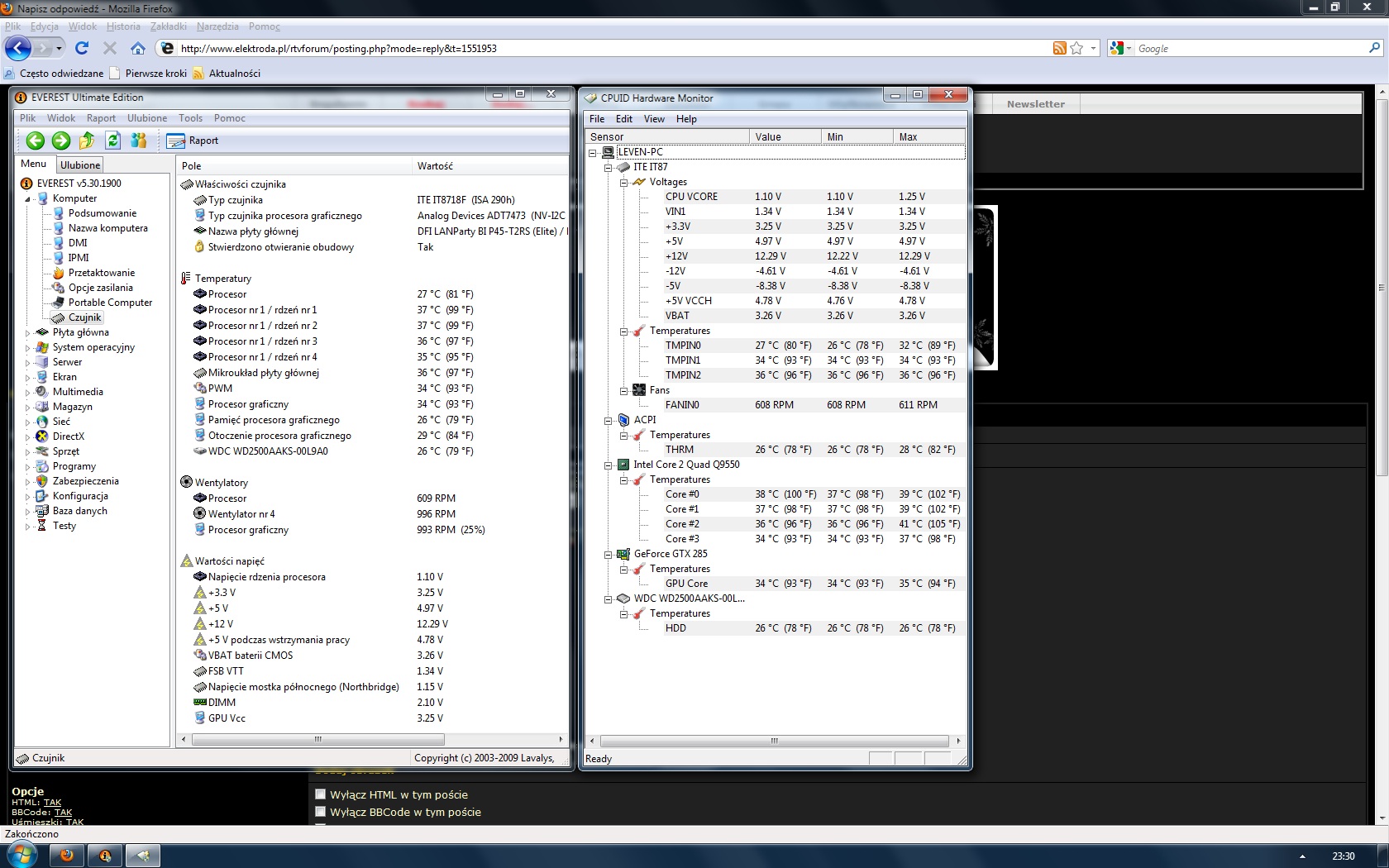
Task: Reload the page in Firefox
Action: pyautogui.click(x=82, y=48)
